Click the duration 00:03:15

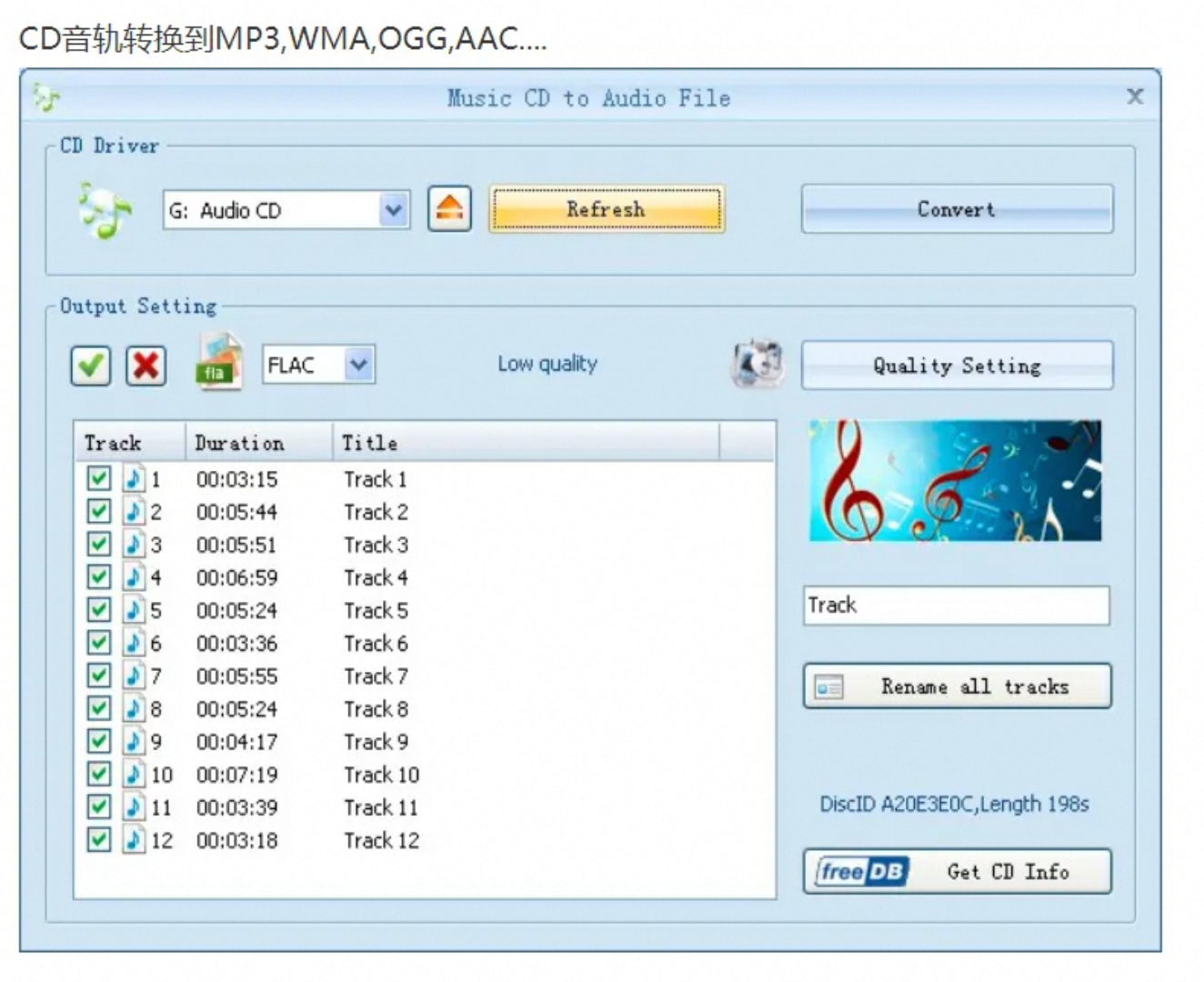click(x=237, y=479)
